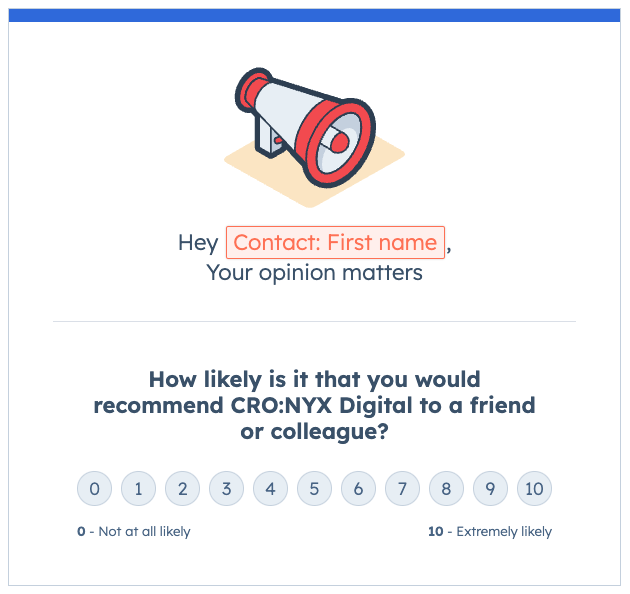Screen dimensions: 630x594
Task: Pick rating 4
Action: 270,489
